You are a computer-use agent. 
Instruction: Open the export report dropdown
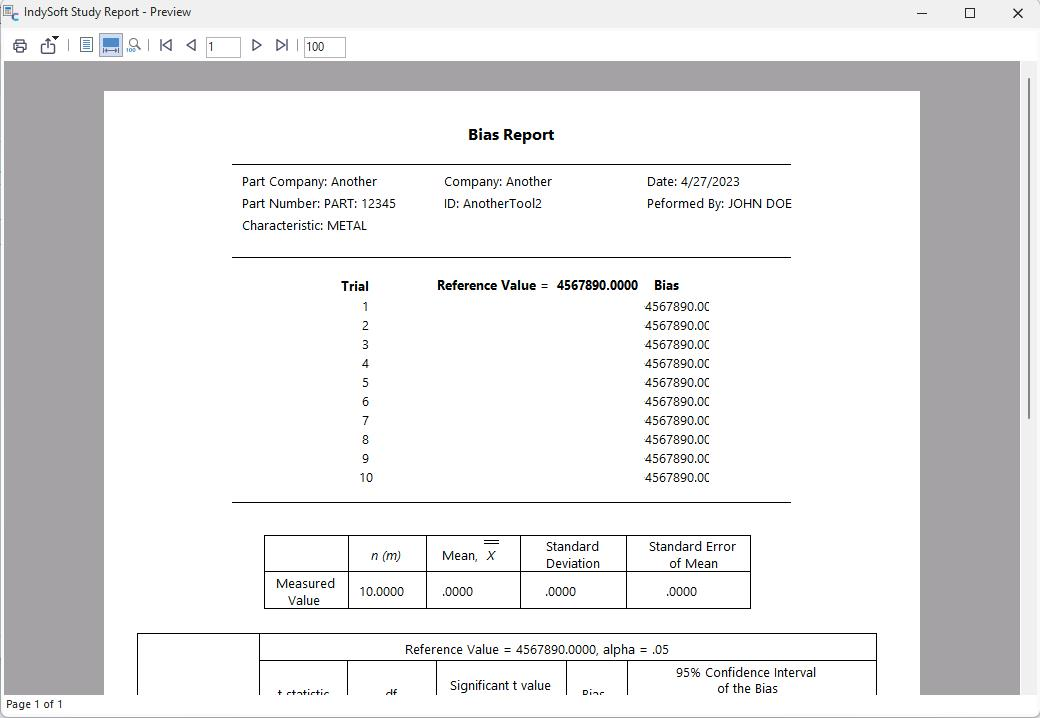pos(49,45)
